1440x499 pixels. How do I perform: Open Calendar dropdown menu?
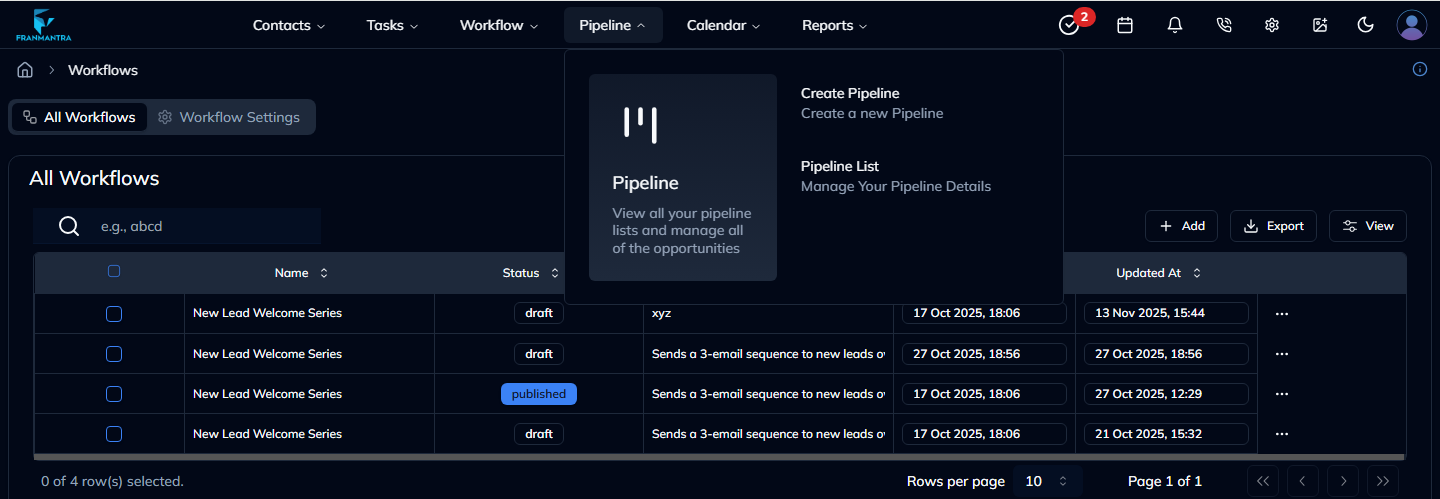point(723,25)
